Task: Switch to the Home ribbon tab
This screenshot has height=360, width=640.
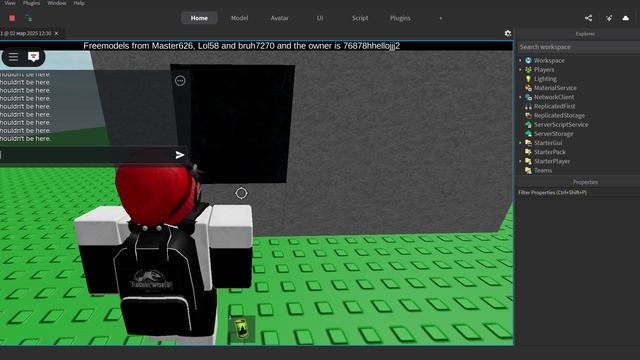Action: [x=199, y=18]
